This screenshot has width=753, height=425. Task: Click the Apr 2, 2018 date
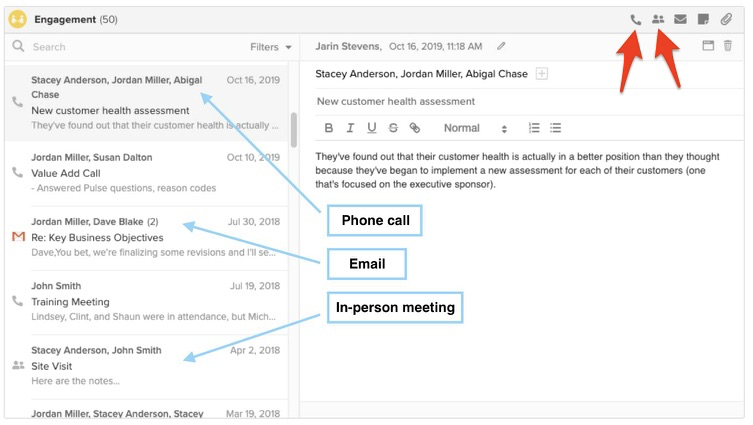(255, 351)
